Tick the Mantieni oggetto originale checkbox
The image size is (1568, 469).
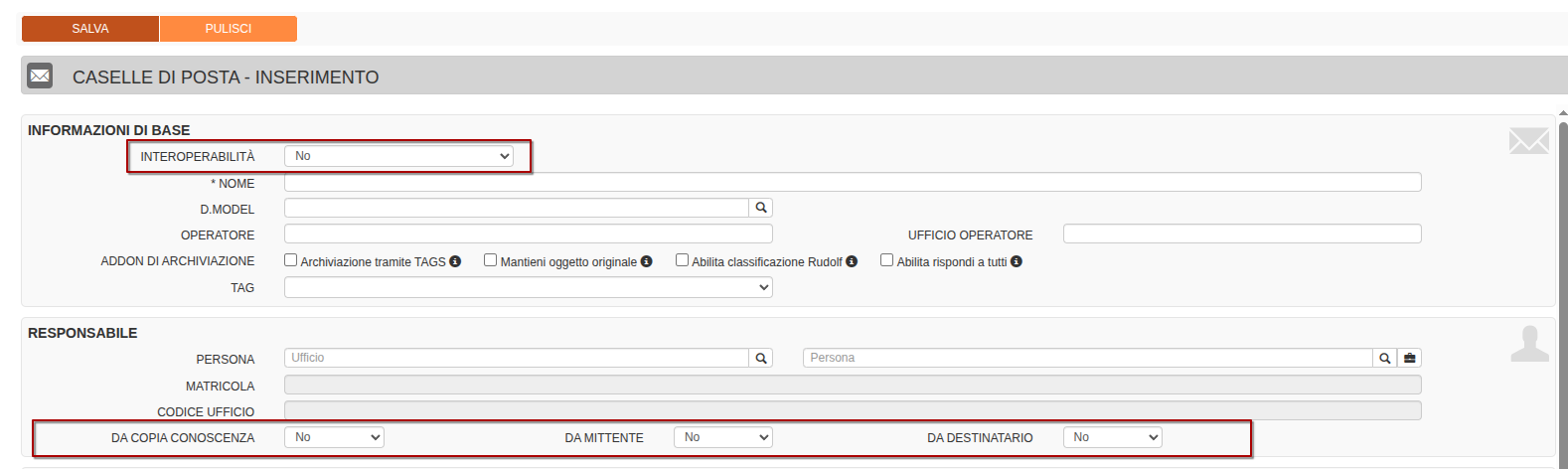point(491,260)
